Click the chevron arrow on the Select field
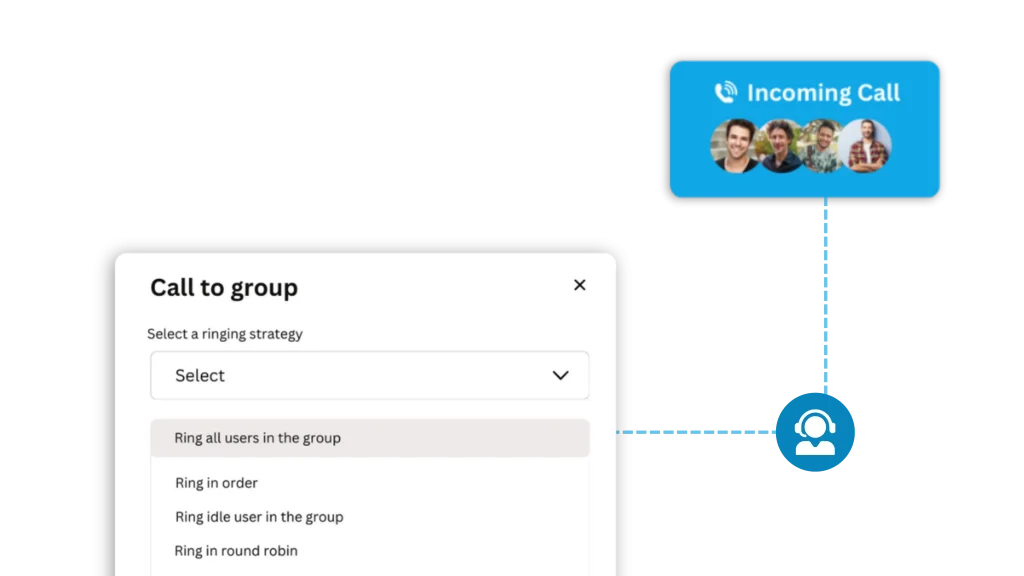The image size is (1024, 576). click(560, 375)
